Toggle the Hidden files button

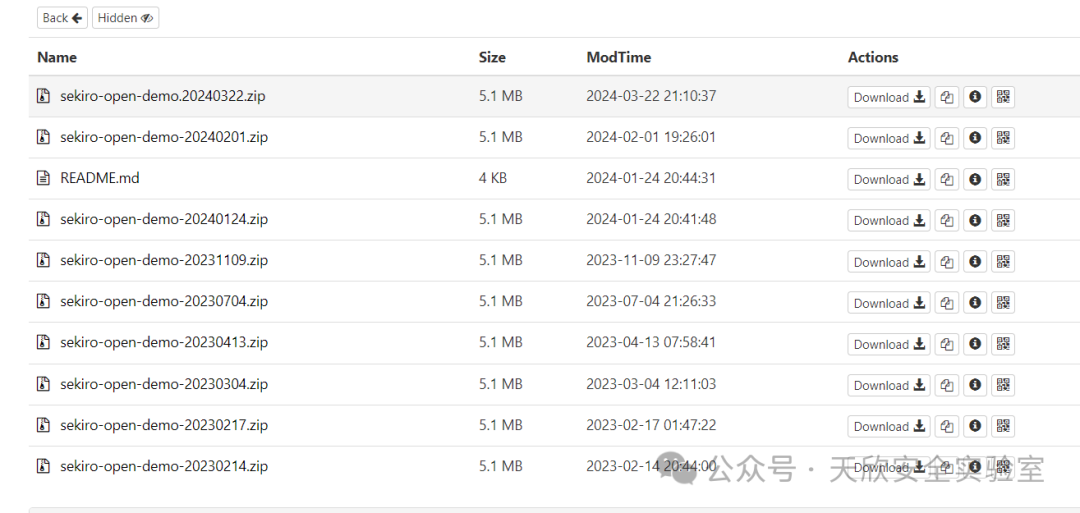pos(125,18)
